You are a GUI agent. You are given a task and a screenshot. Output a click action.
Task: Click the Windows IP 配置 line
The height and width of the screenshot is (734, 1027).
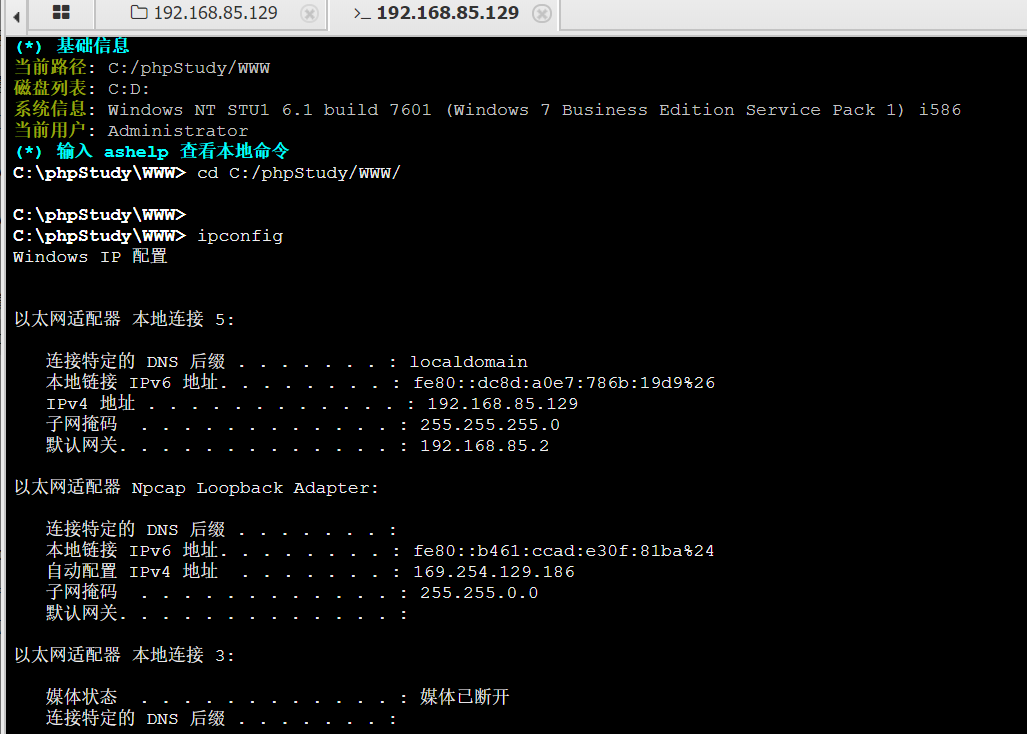click(x=90, y=257)
